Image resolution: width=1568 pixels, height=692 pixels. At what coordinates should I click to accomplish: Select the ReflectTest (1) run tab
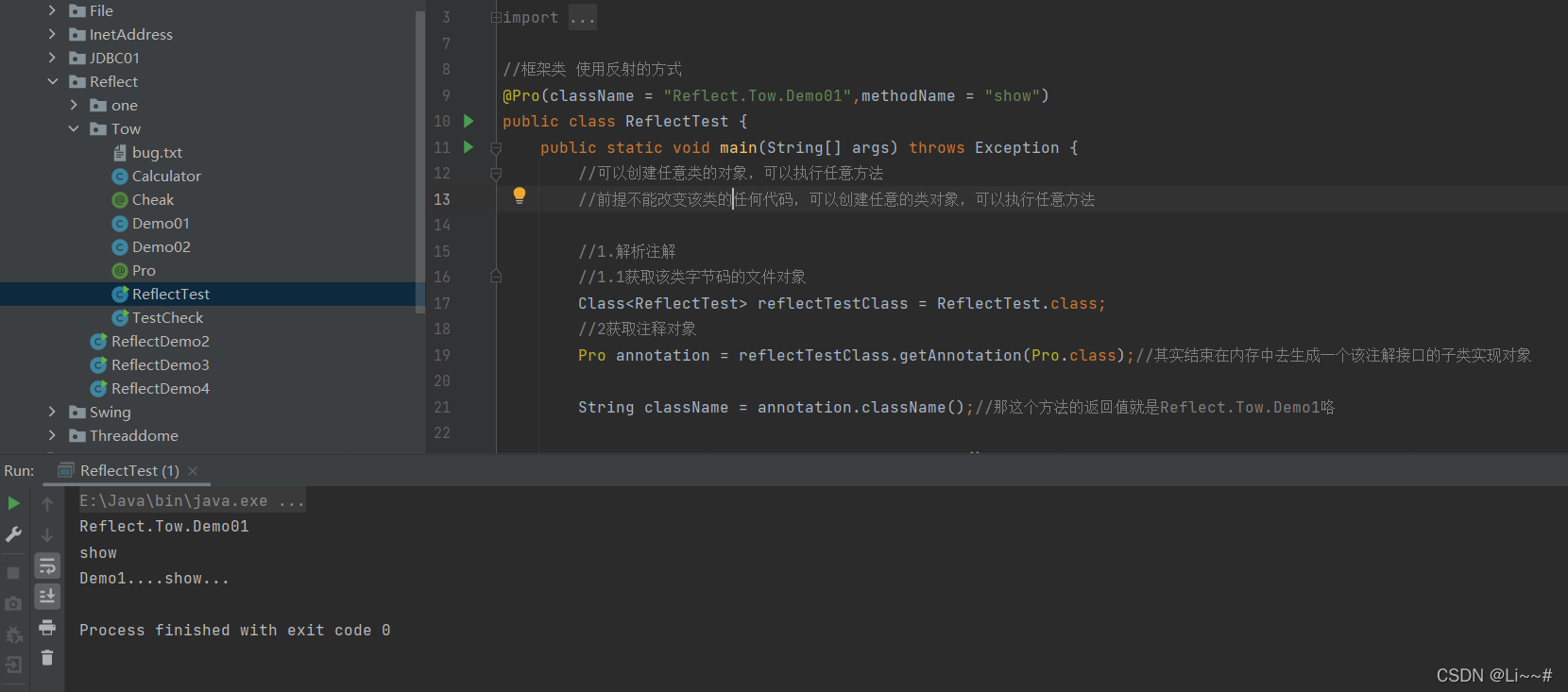point(129,470)
